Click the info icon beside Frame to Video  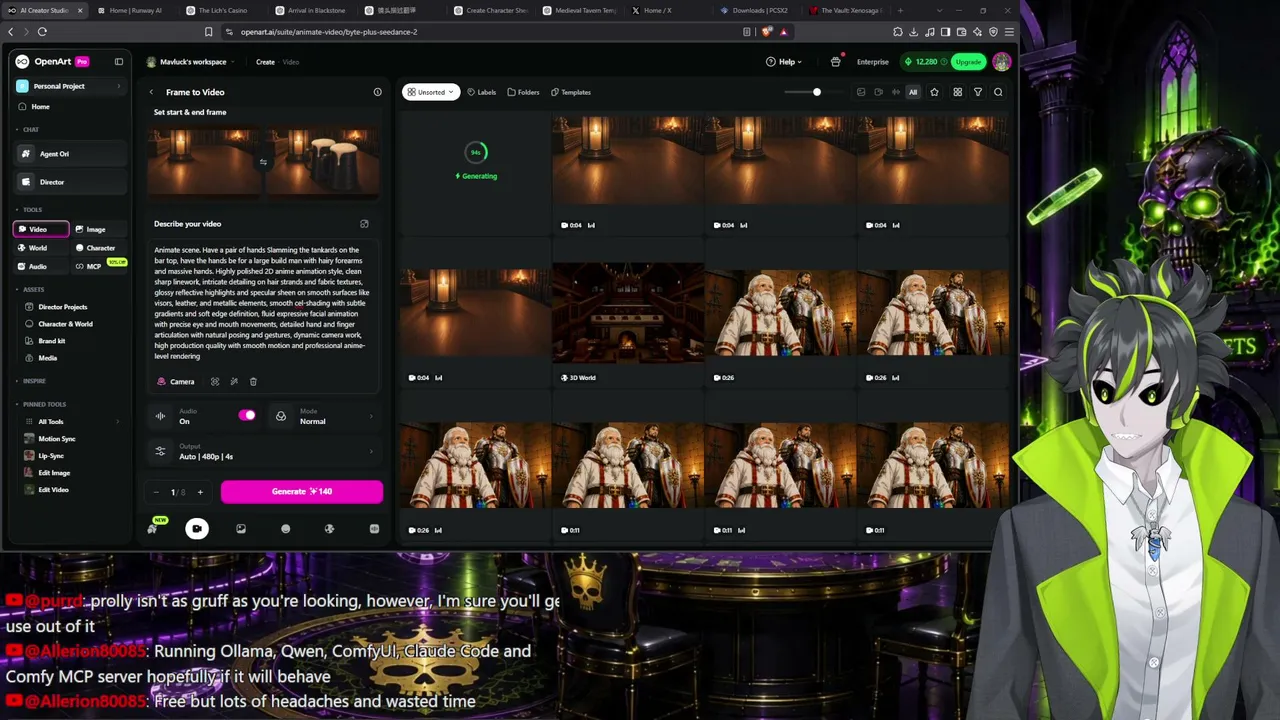[x=377, y=92]
